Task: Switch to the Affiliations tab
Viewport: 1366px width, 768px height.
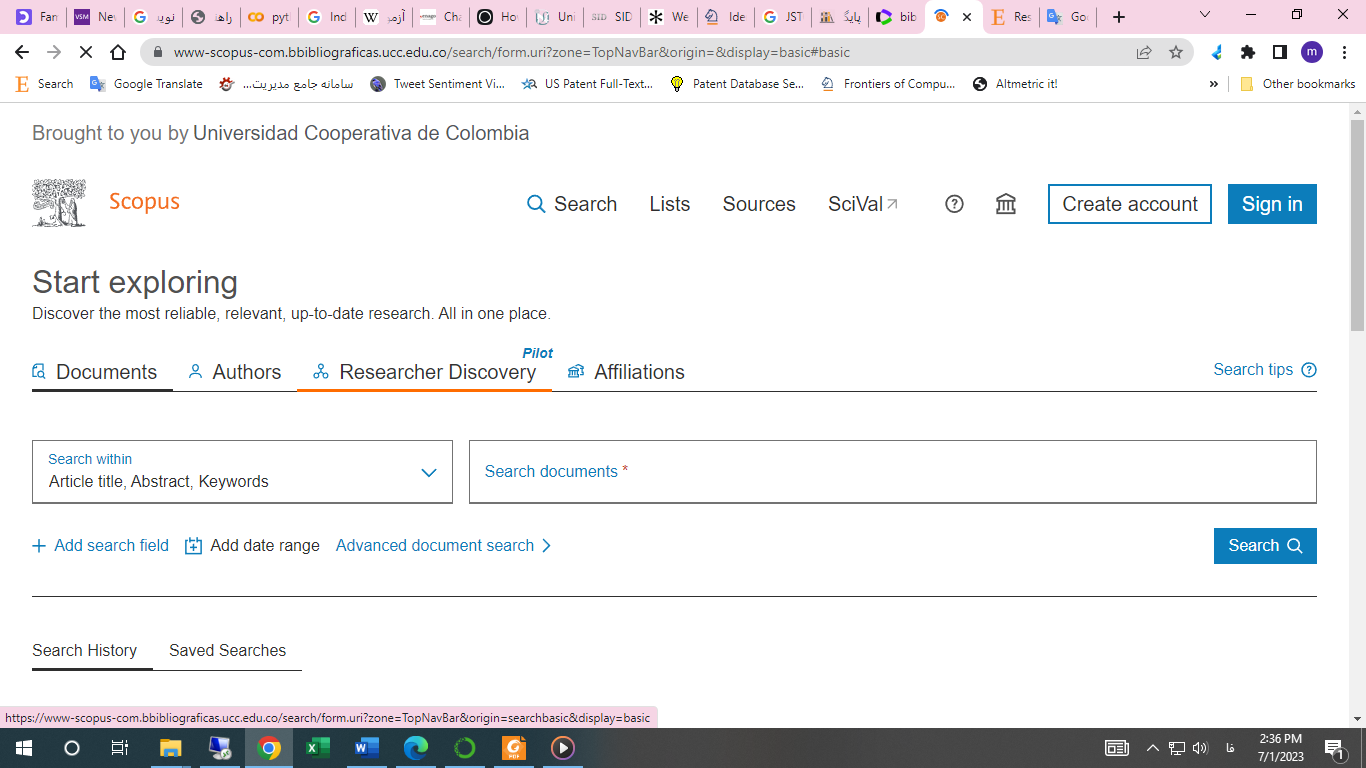Action: [x=626, y=372]
